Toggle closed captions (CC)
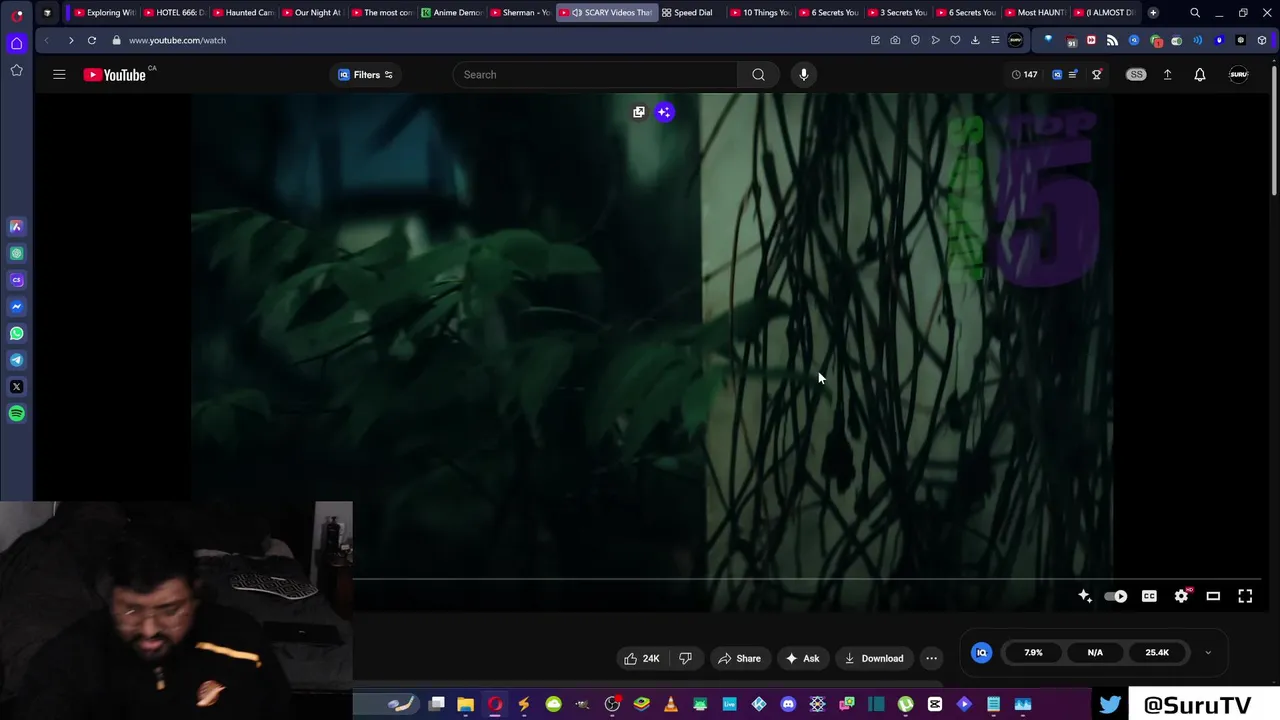Image resolution: width=1280 pixels, height=720 pixels. (1149, 596)
